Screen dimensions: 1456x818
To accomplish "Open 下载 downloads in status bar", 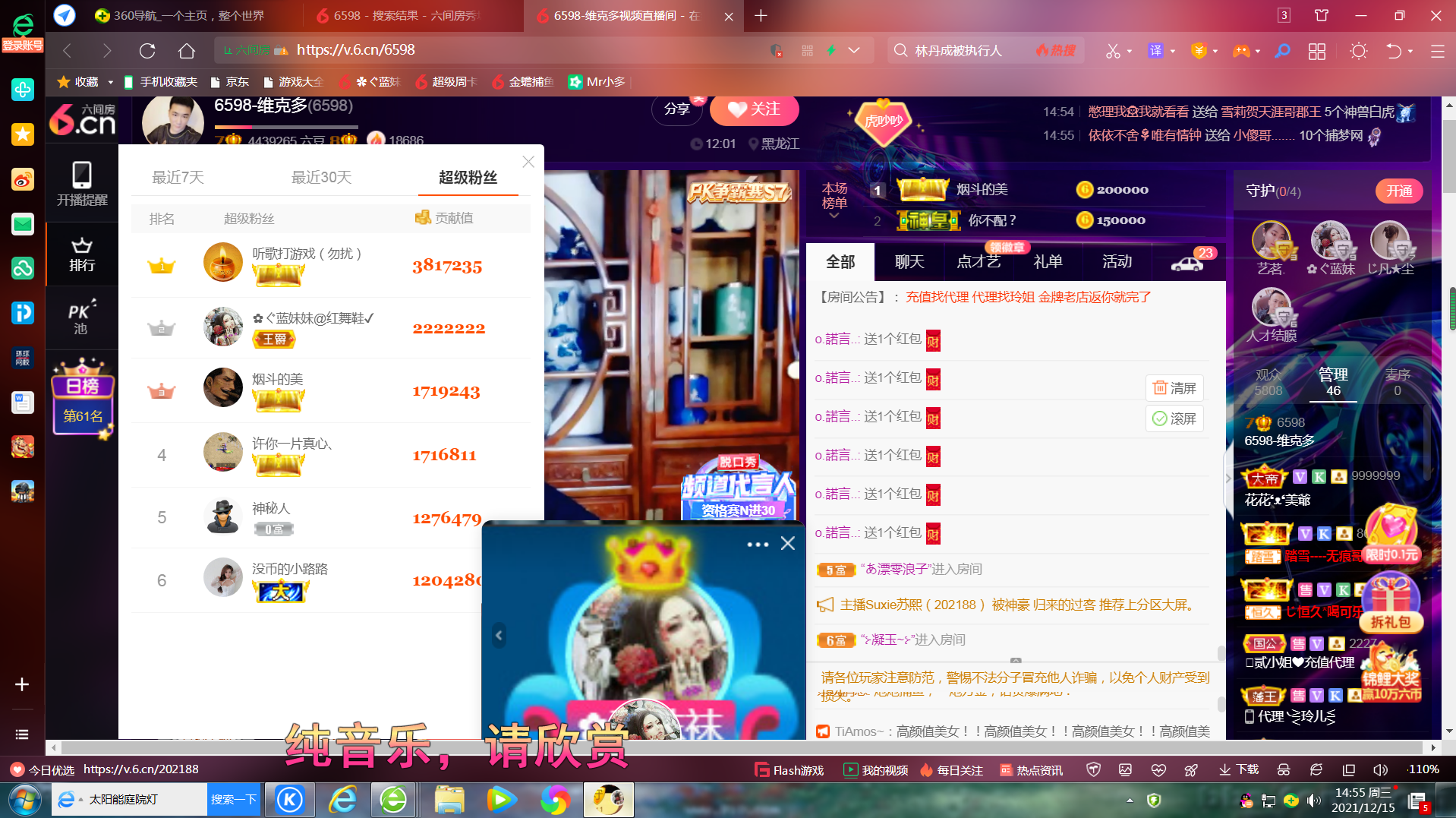I will [x=1239, y=770].
